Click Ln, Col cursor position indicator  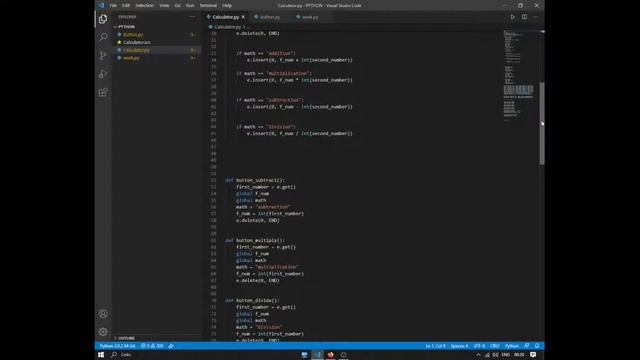click(436, 346)
